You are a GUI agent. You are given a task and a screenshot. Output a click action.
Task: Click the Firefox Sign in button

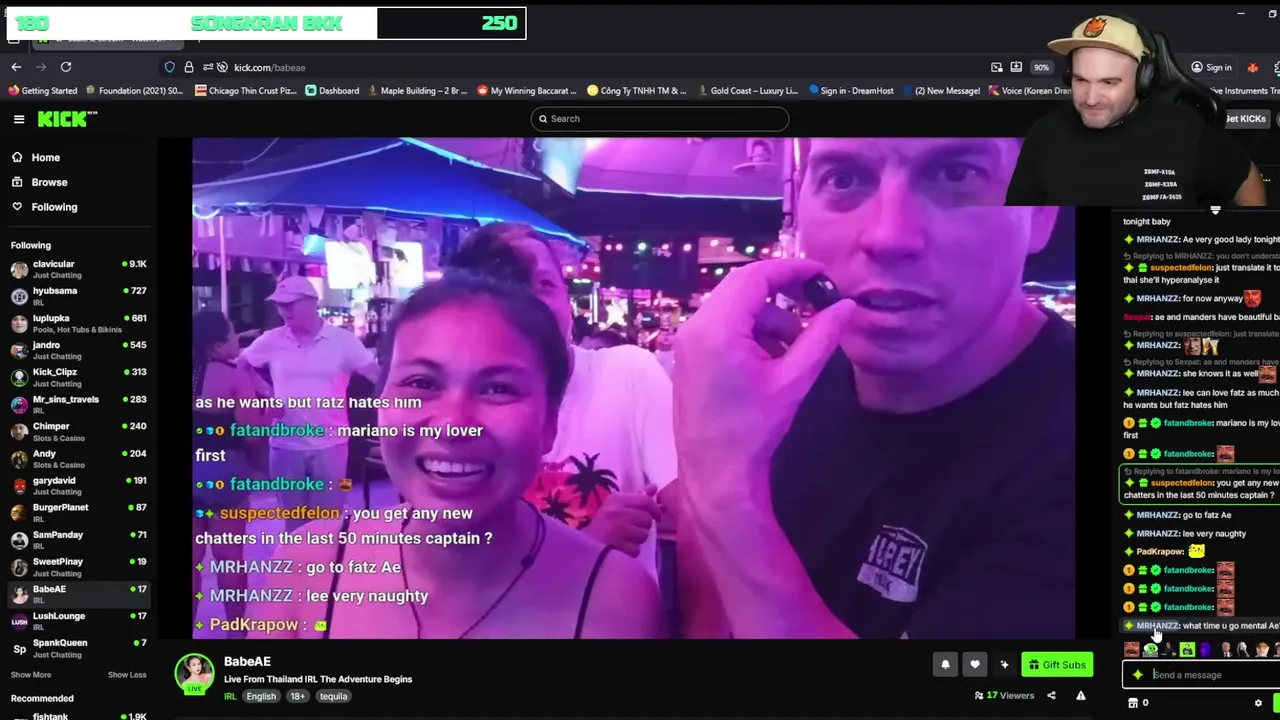1211,67
